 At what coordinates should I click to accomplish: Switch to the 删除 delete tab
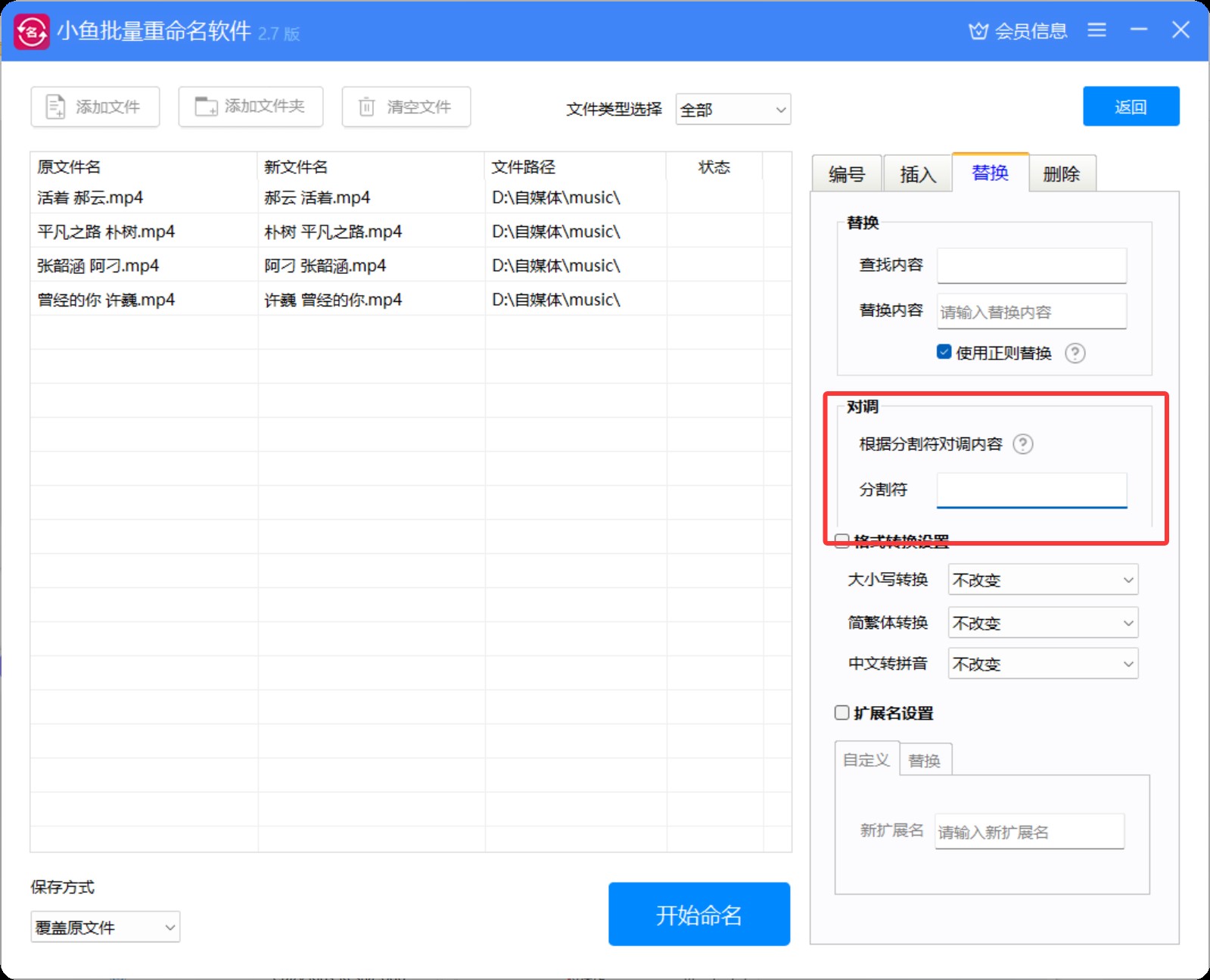[x=1061, y=175]
